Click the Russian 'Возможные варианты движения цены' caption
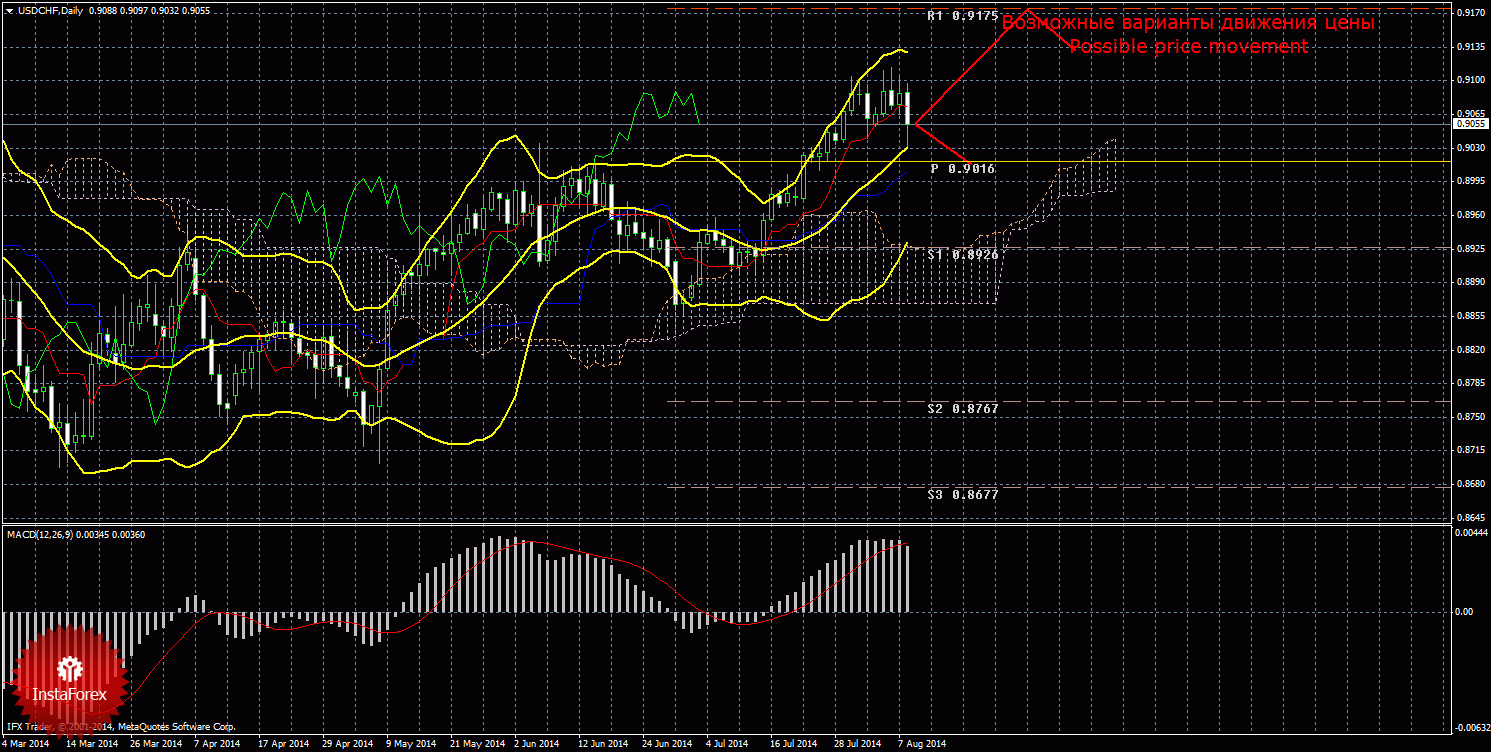The width and height of the screenshot is (1491, 752). point(1188,23)
